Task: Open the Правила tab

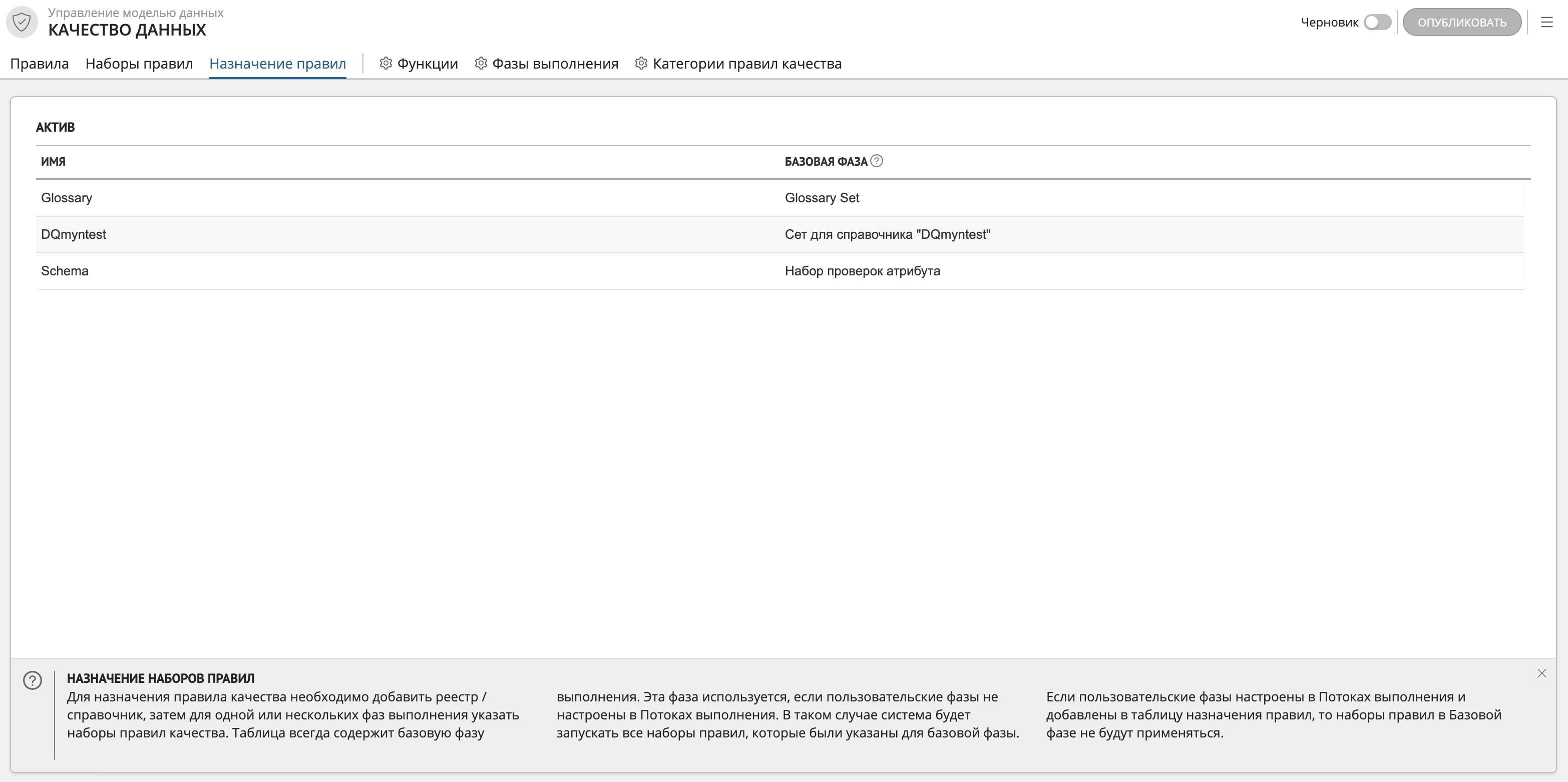Action: pyautogui.click(x=40, y=63)
